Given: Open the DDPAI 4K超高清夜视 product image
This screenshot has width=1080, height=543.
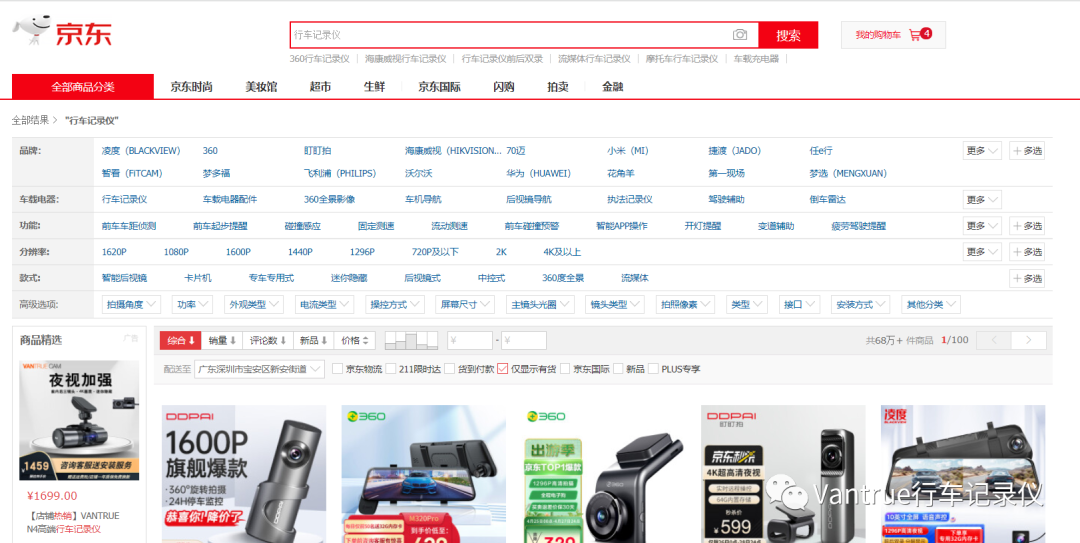Looking at the screenshot, I should pyautogui.click(x=783, y=474).
